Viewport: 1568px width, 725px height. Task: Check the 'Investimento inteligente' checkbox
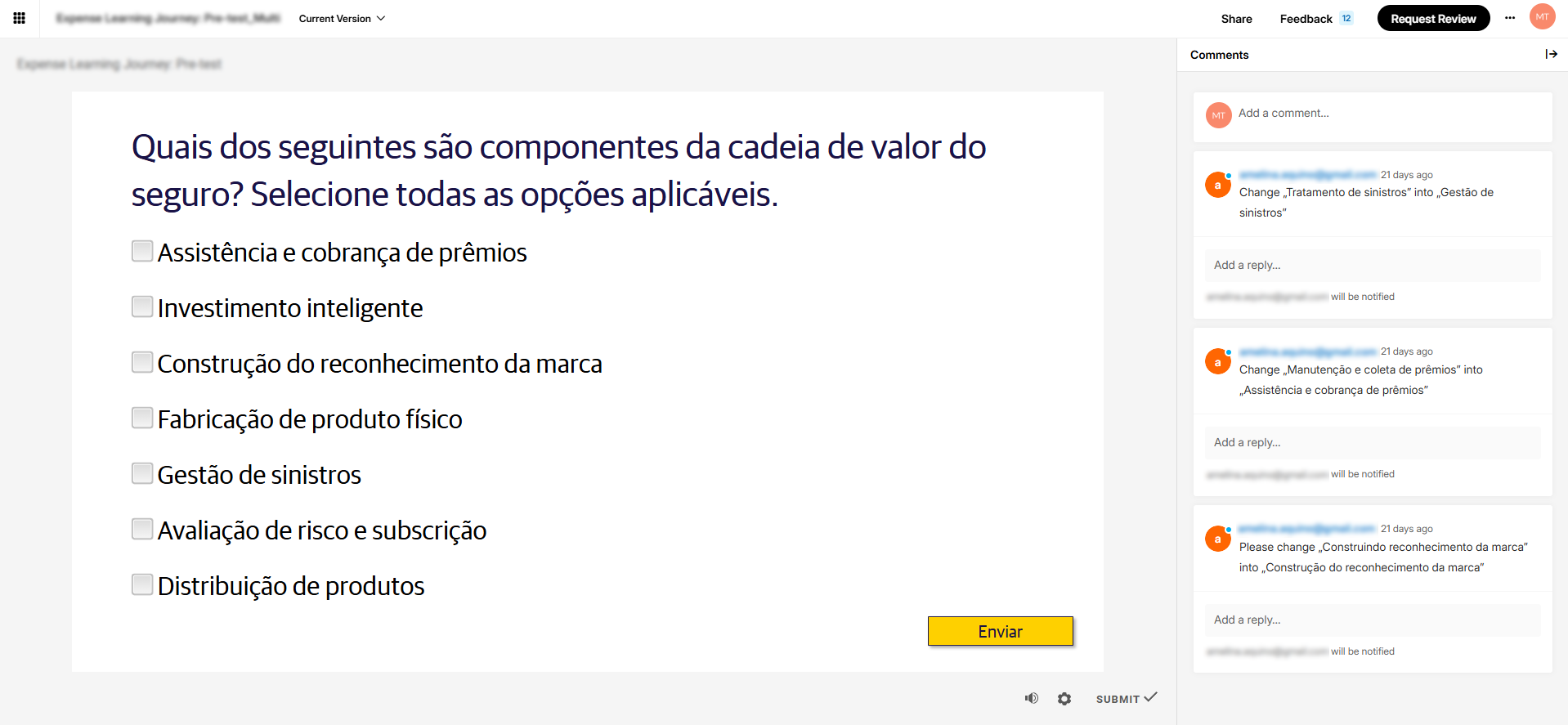[142, 307]
